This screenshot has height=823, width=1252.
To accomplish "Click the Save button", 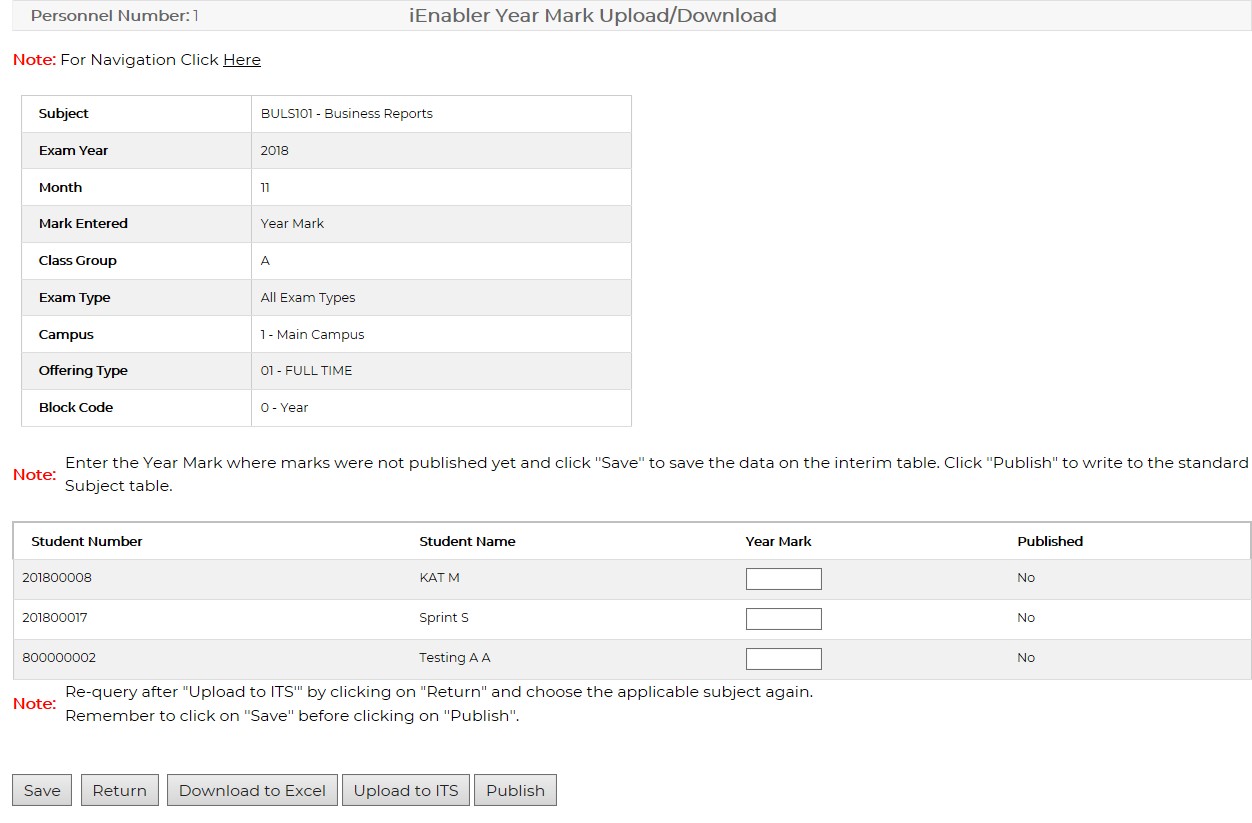I will (41, 790).
